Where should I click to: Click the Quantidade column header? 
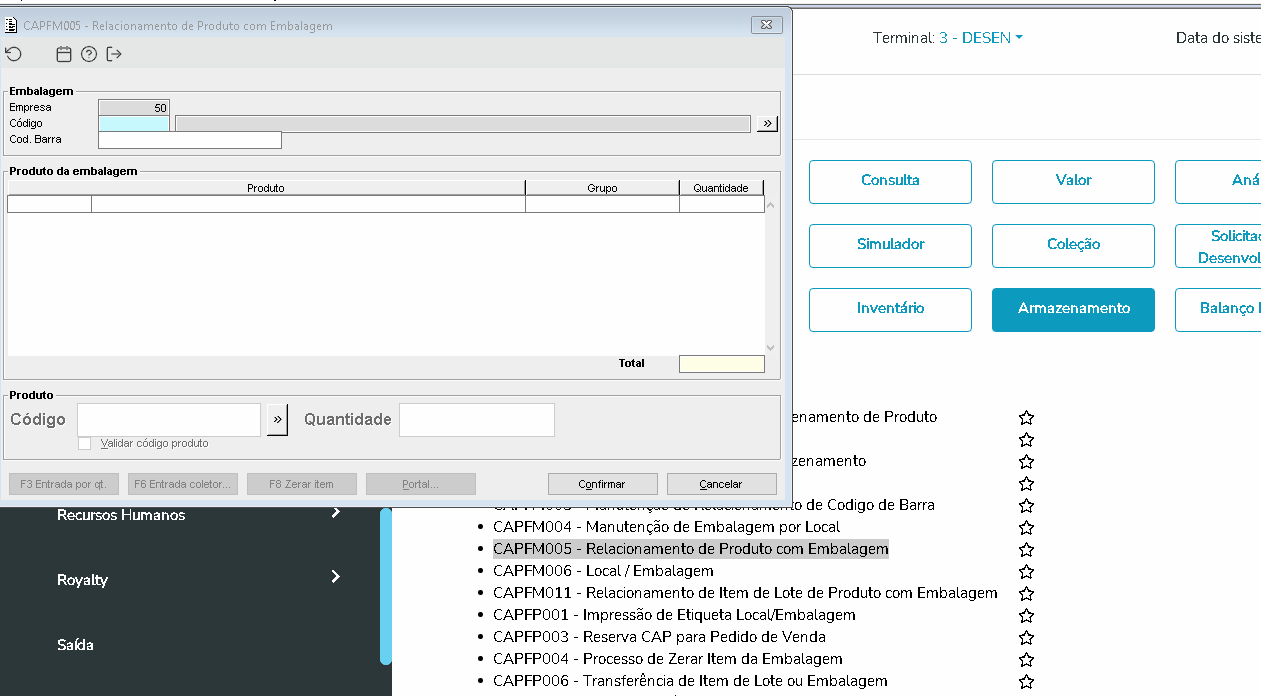coord(721,188)
